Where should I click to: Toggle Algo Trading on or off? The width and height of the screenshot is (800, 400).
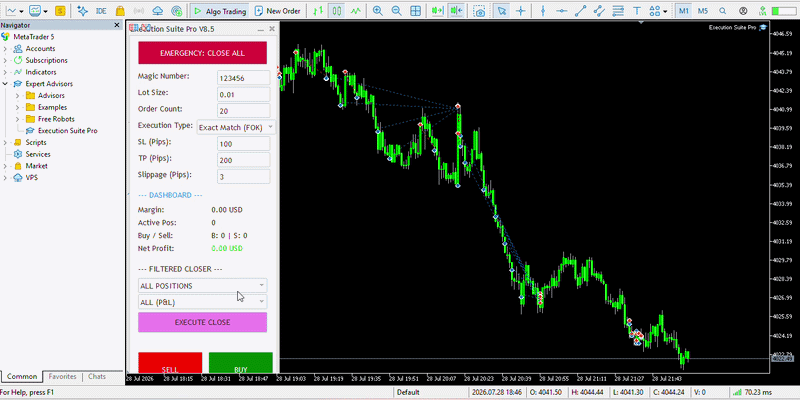[x=218, y=11]
